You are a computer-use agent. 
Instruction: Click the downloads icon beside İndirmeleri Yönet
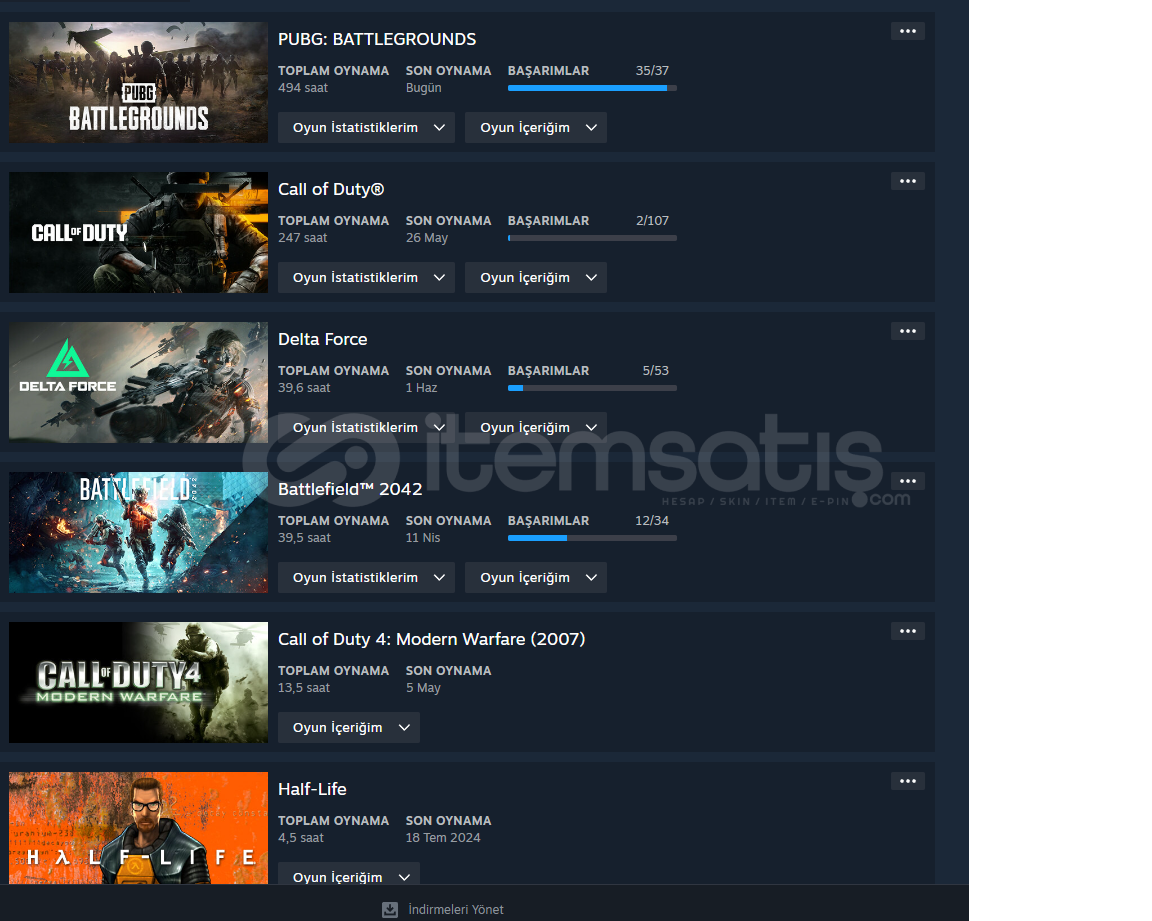click(x=390, y=909)
